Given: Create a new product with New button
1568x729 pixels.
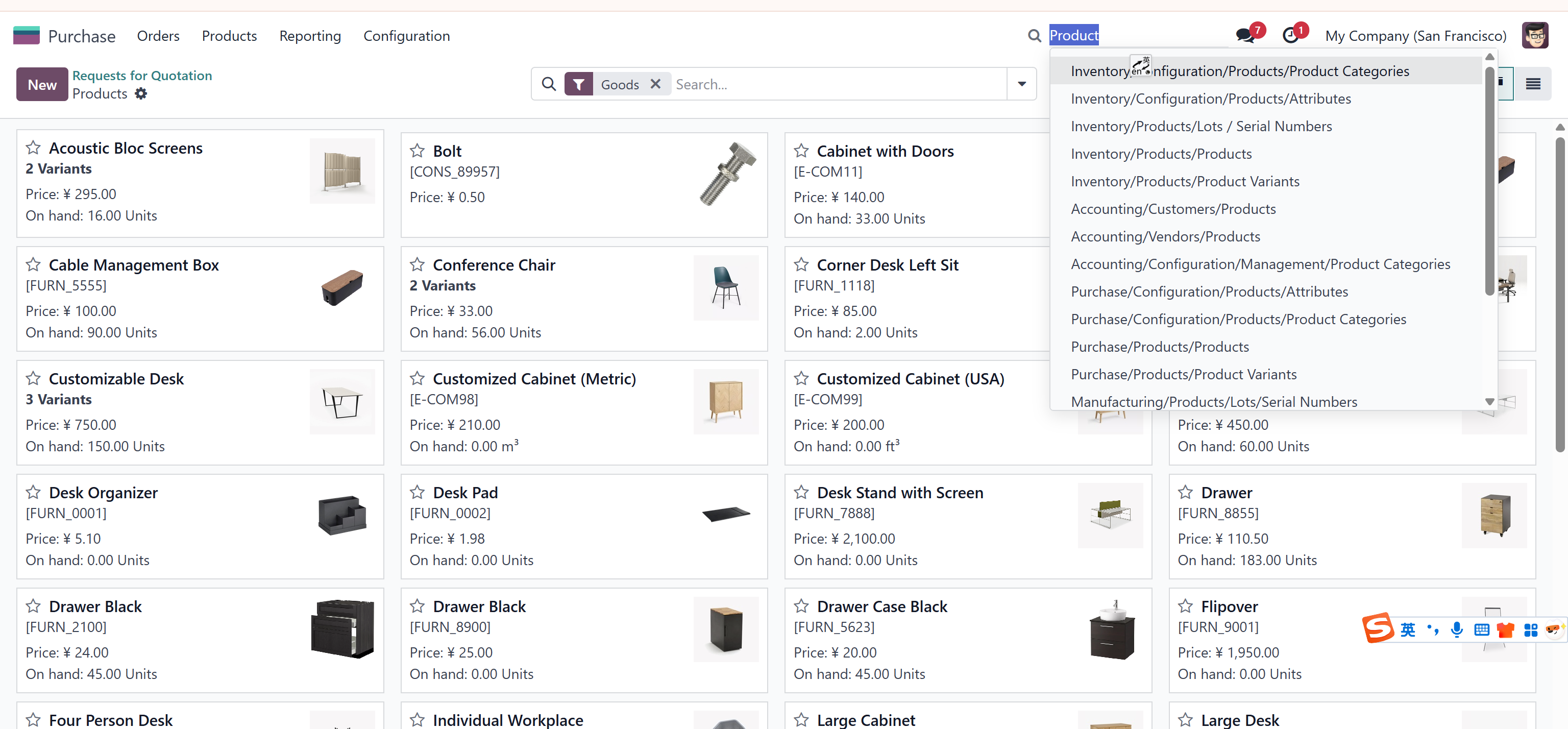Looking at the screenshot, I should coord(42,85).
